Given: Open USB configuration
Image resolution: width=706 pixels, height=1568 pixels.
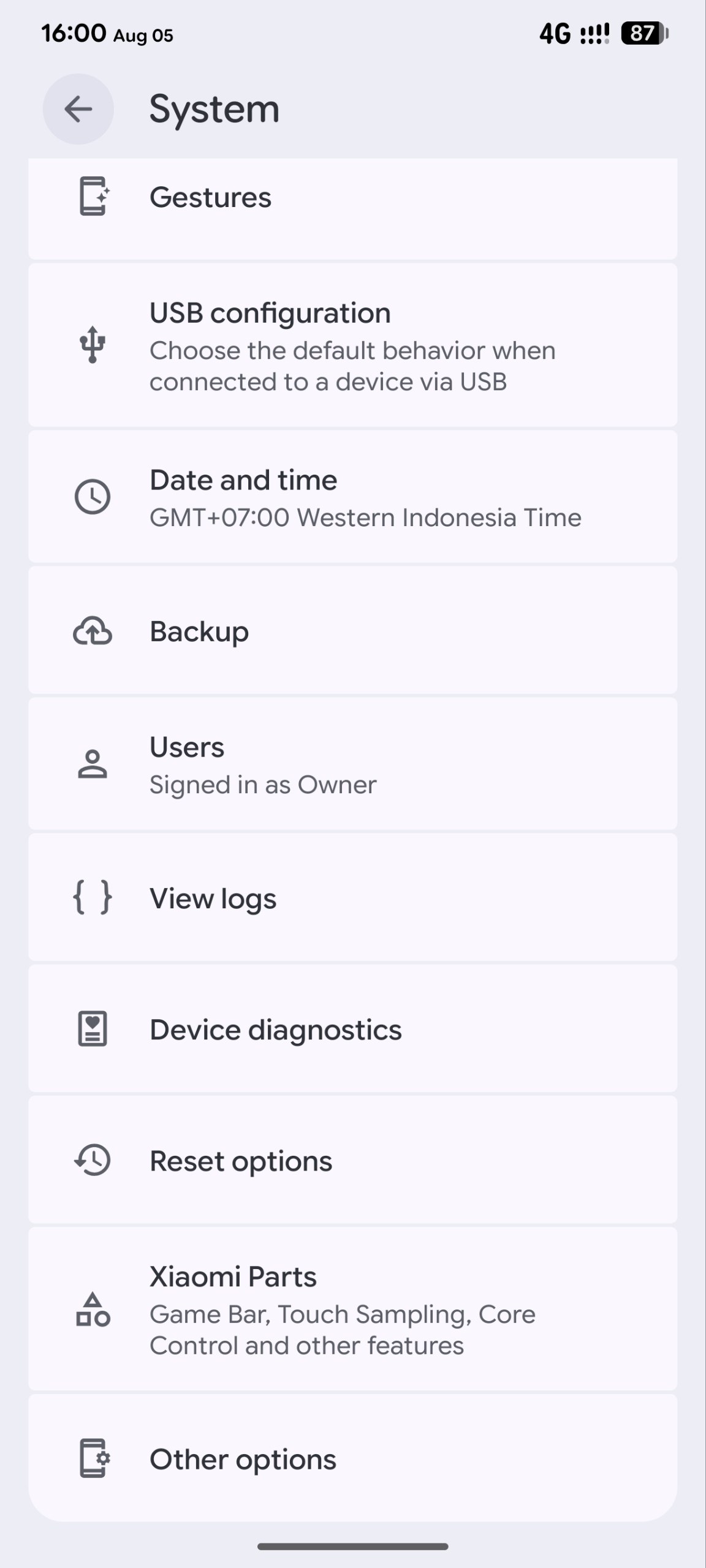Looking at the screenshot, I should (353, 345).
